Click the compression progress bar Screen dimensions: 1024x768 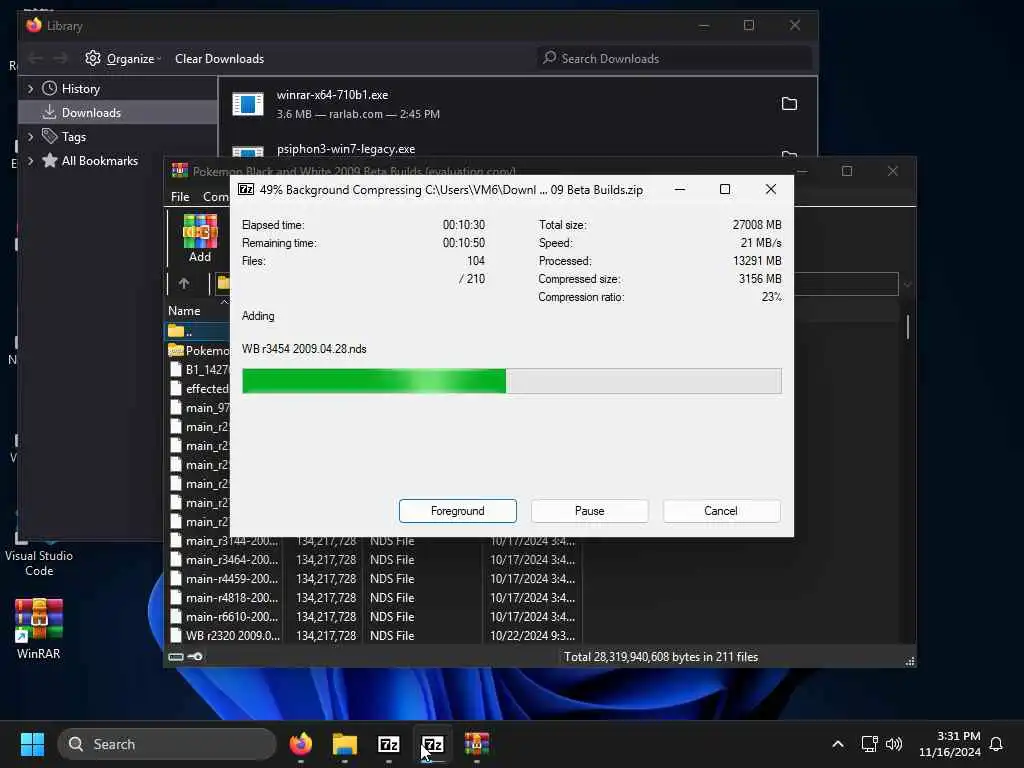[511, 381]
